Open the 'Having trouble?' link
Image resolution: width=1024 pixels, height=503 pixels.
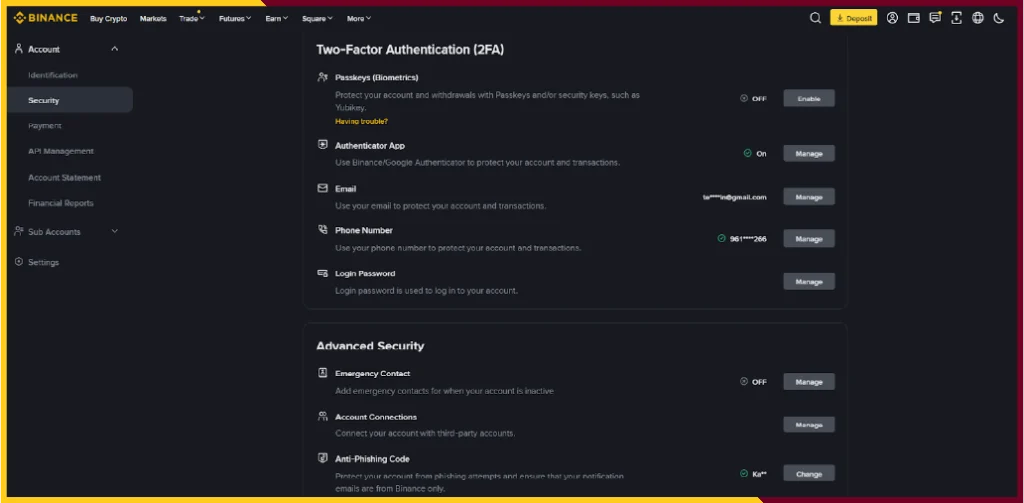(361, 121)
